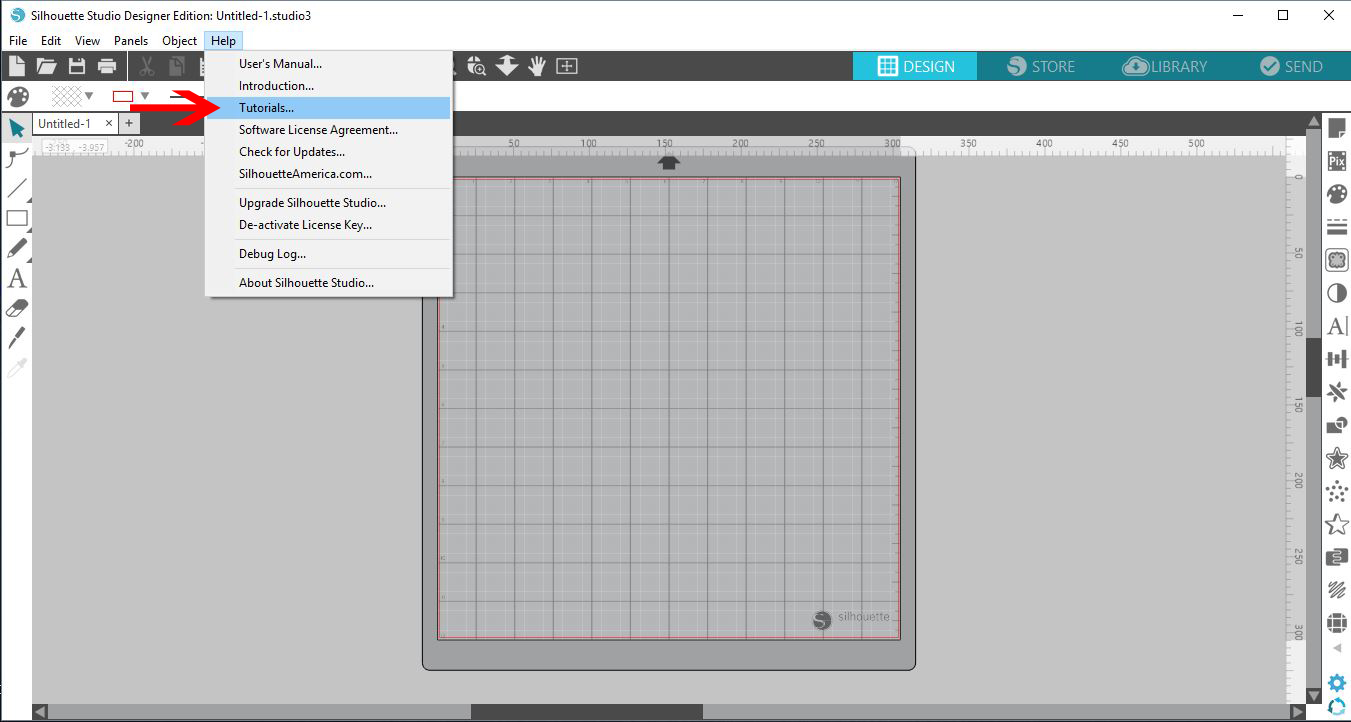Screen dimensions: 1351x722
Task: Select the Knife tool
Action: 17,338
